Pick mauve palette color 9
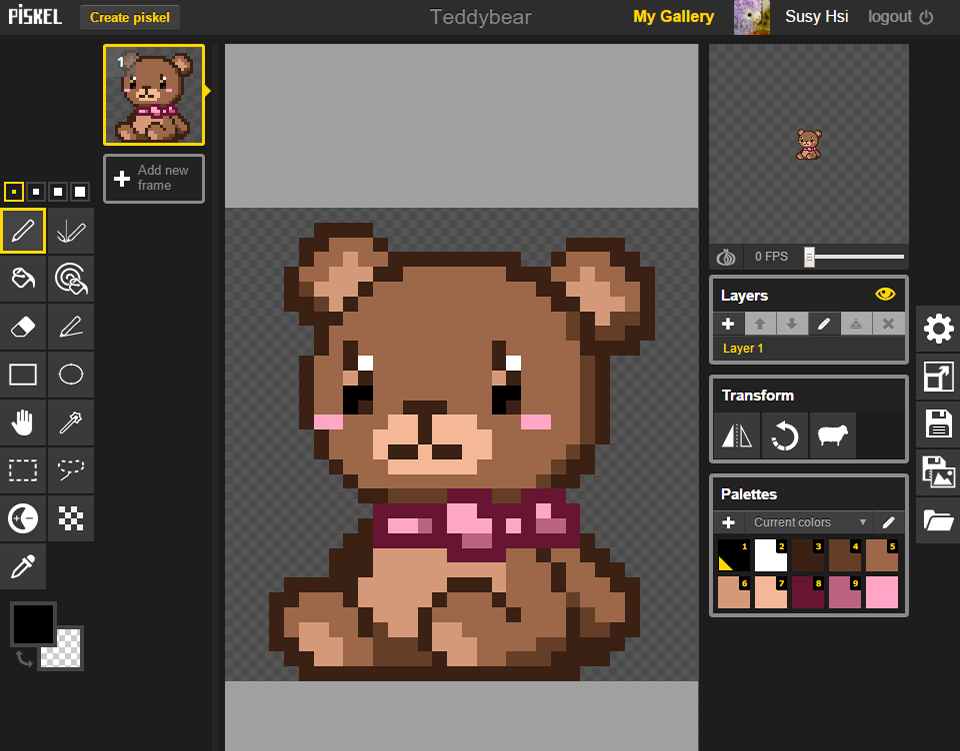Viewport: 960px width, 751px height. (844, 592)
